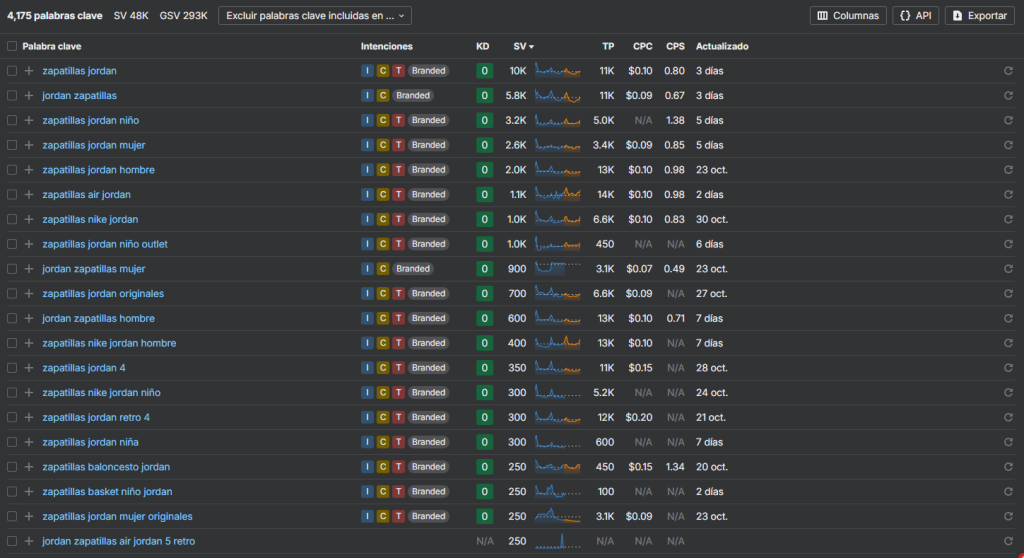This screenshot has height=558, width=1024.
Task: Click Informational intent badge for zapatillas nike jordan
Action: [x=368, y=219]
